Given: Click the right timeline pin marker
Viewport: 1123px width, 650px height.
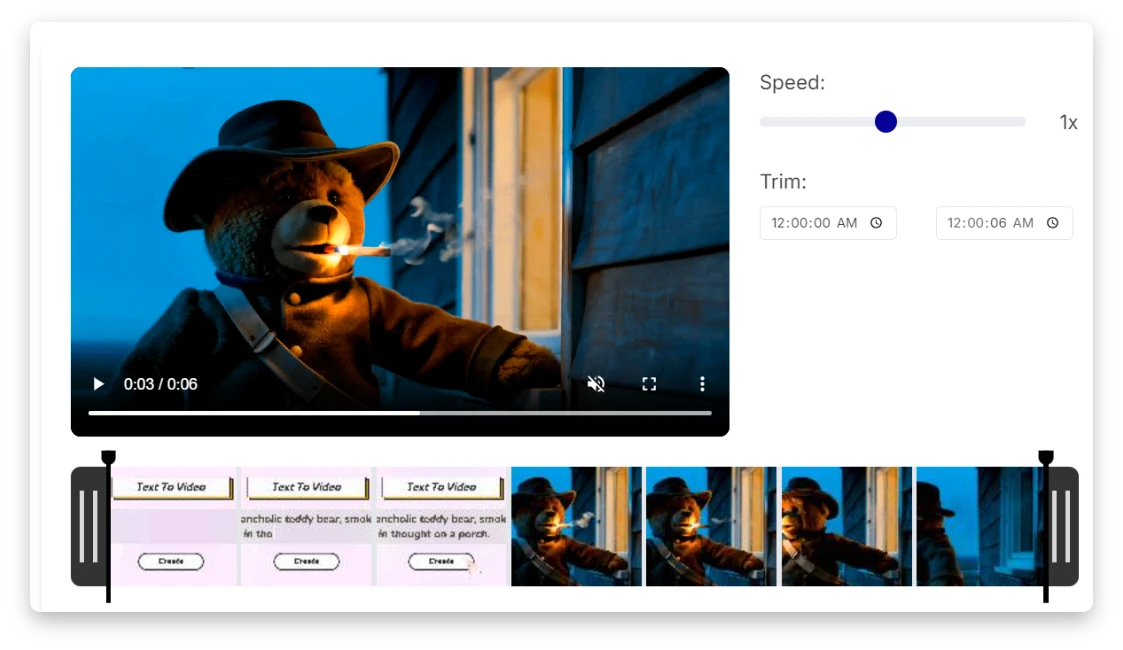Looking at the screenshot, I should [x=1046, y=526].
